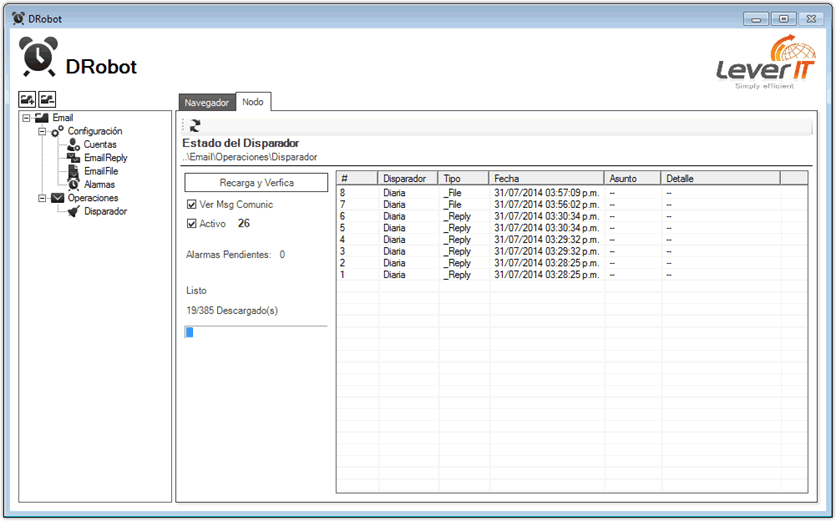Click the DRobot alarm clock logo
The image size is (836, 521).
[38, 57]
